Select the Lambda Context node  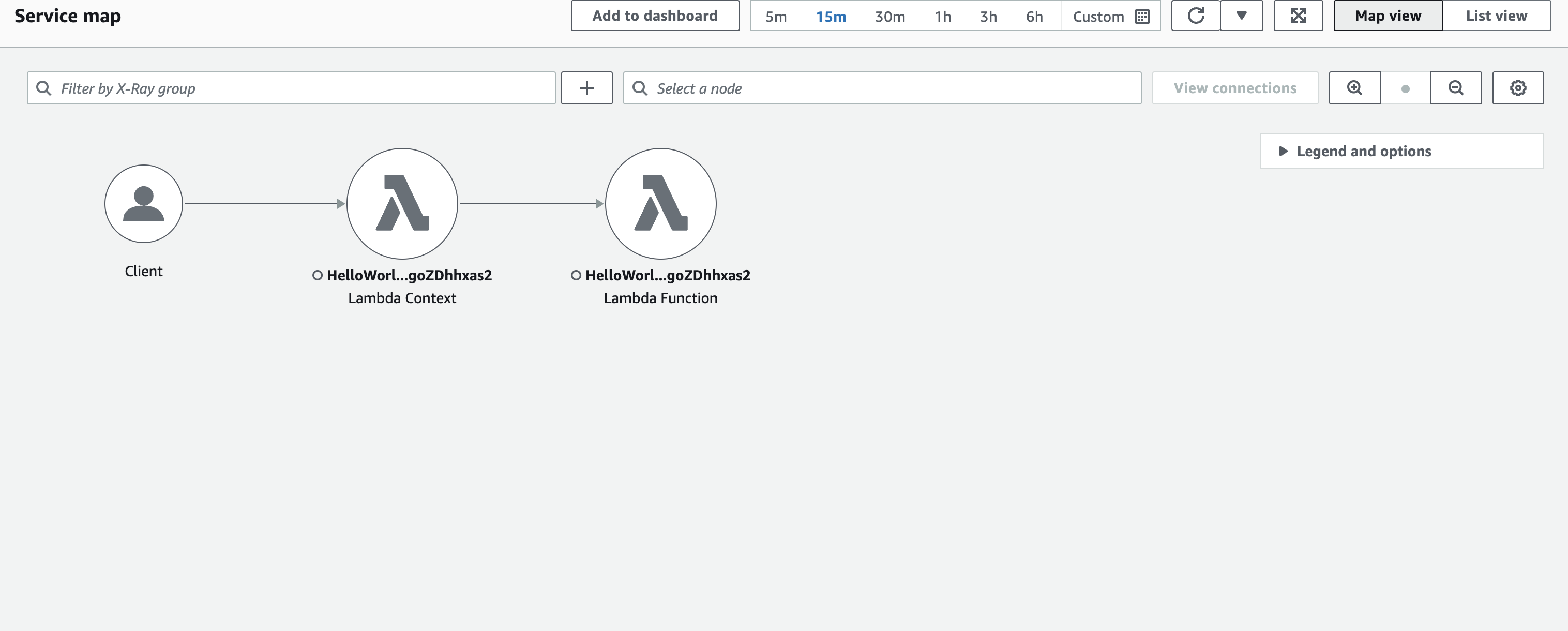(402, 204)
